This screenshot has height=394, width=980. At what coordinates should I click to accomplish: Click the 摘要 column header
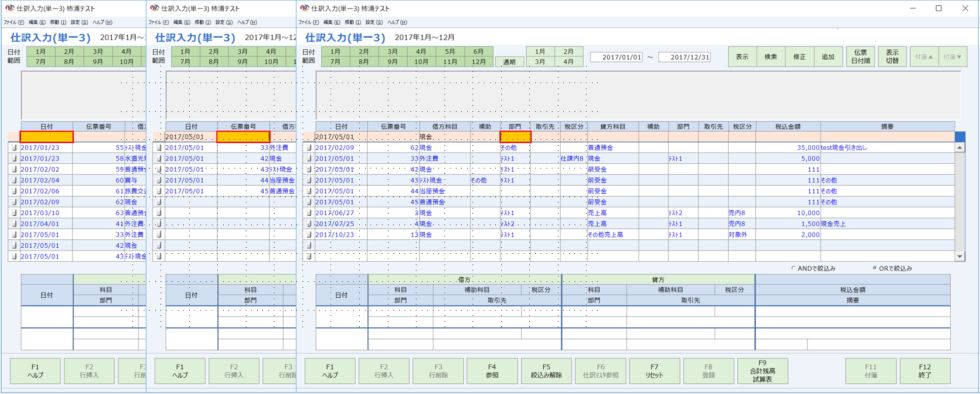[x=887, y=126]
